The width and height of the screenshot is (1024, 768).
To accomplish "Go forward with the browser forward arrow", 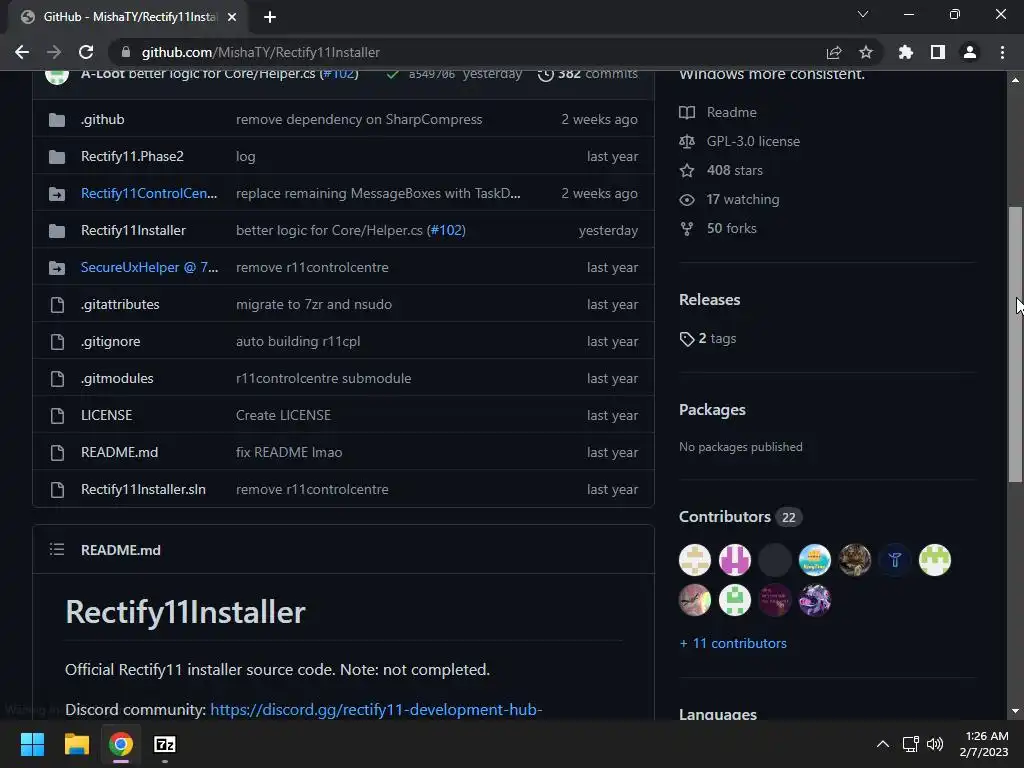I will coord(54,52).
